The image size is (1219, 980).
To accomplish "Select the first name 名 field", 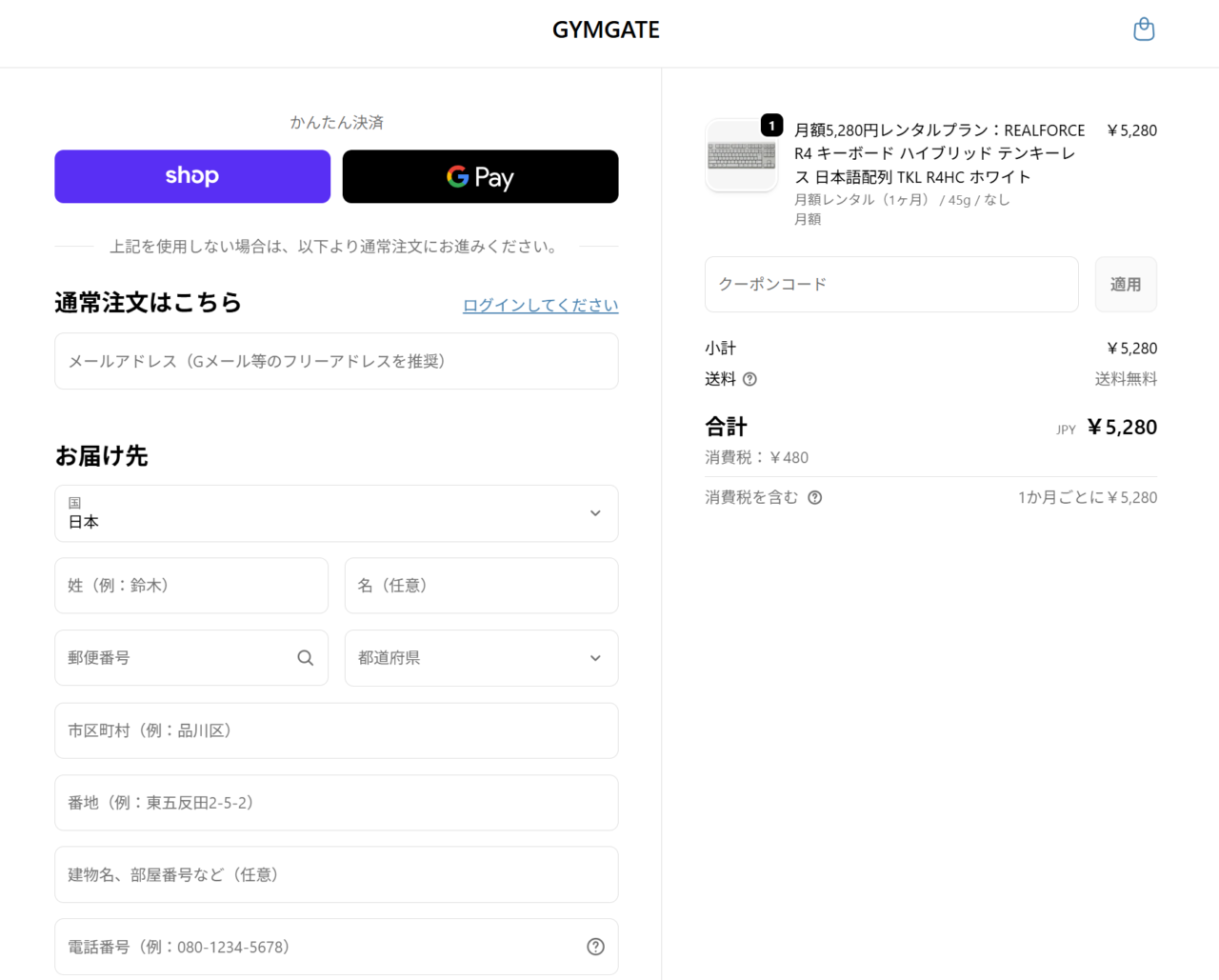I will pos(481,586).
